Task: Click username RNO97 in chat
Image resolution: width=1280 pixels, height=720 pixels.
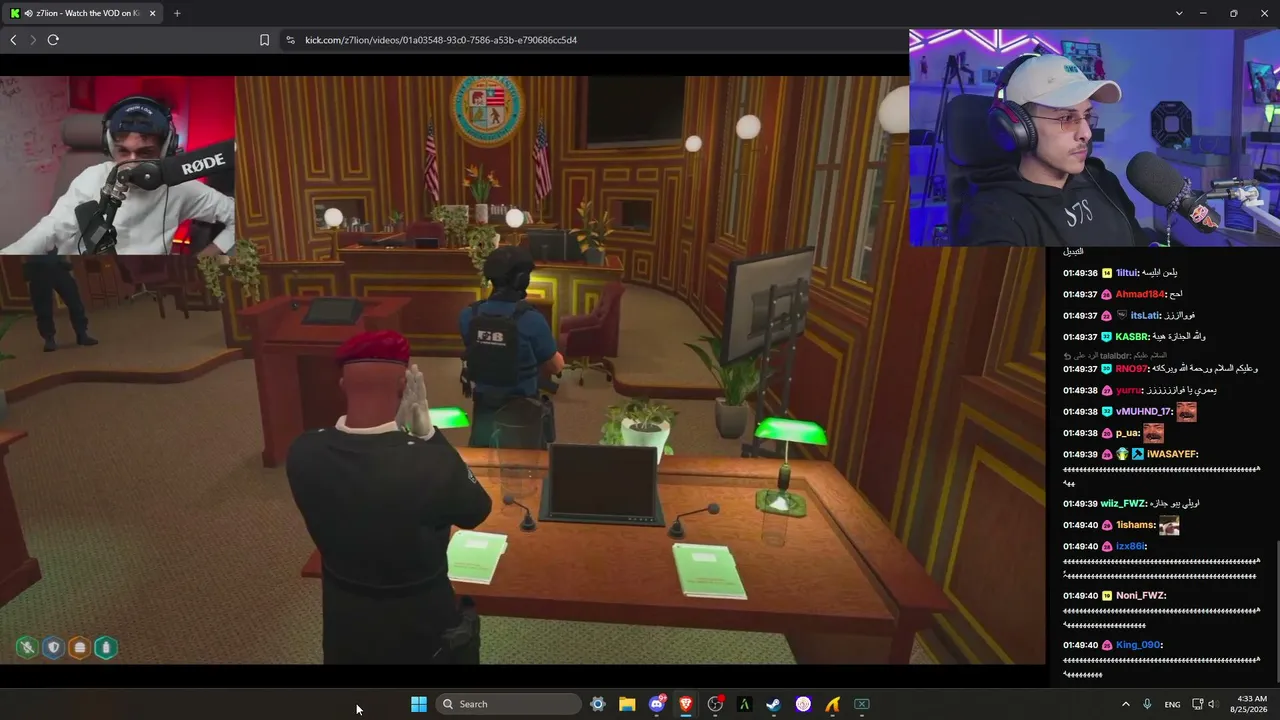Action: (x=1132, y=369)
